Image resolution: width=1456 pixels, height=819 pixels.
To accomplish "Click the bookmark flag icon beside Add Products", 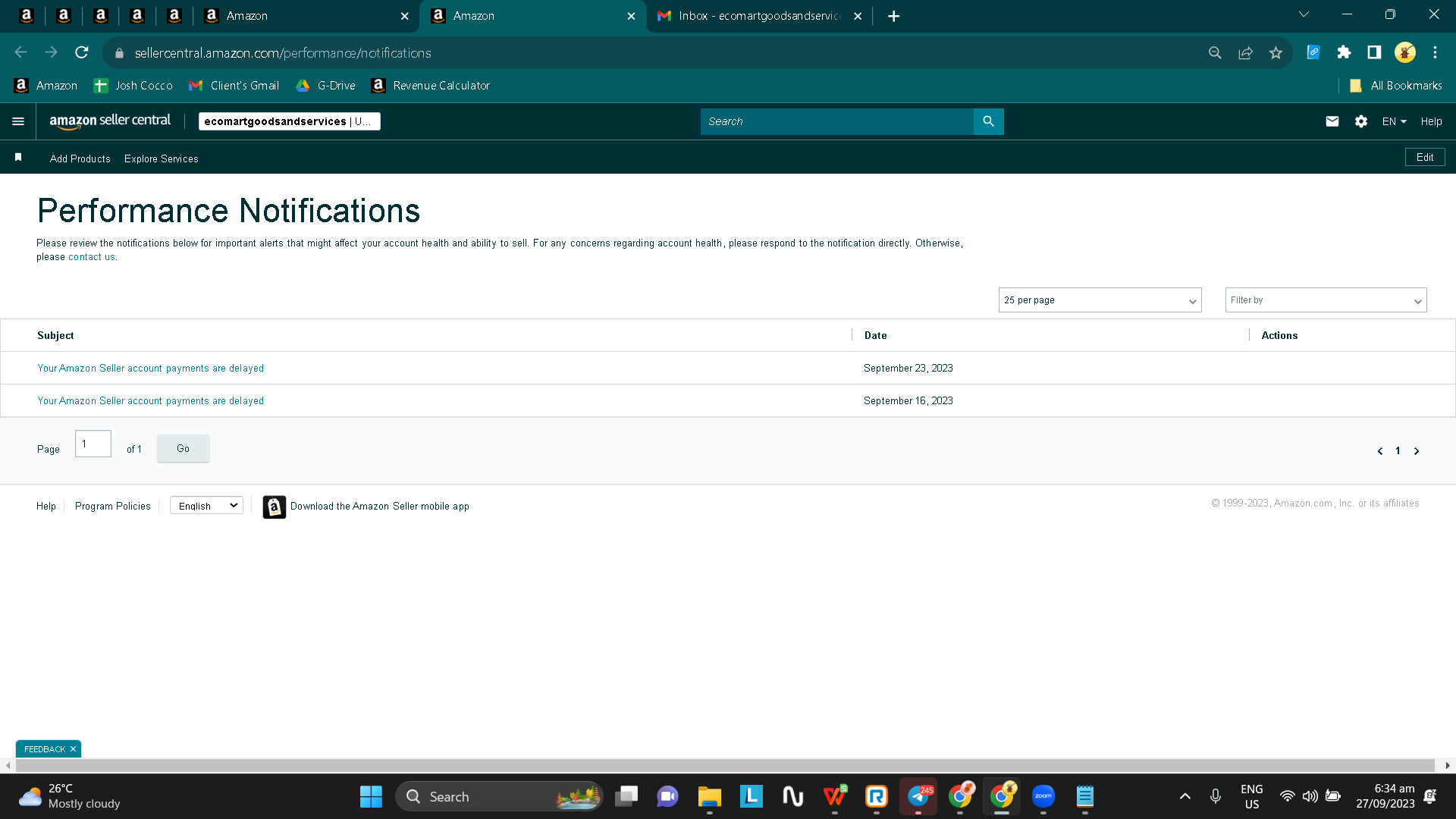I will pos(18,157).
